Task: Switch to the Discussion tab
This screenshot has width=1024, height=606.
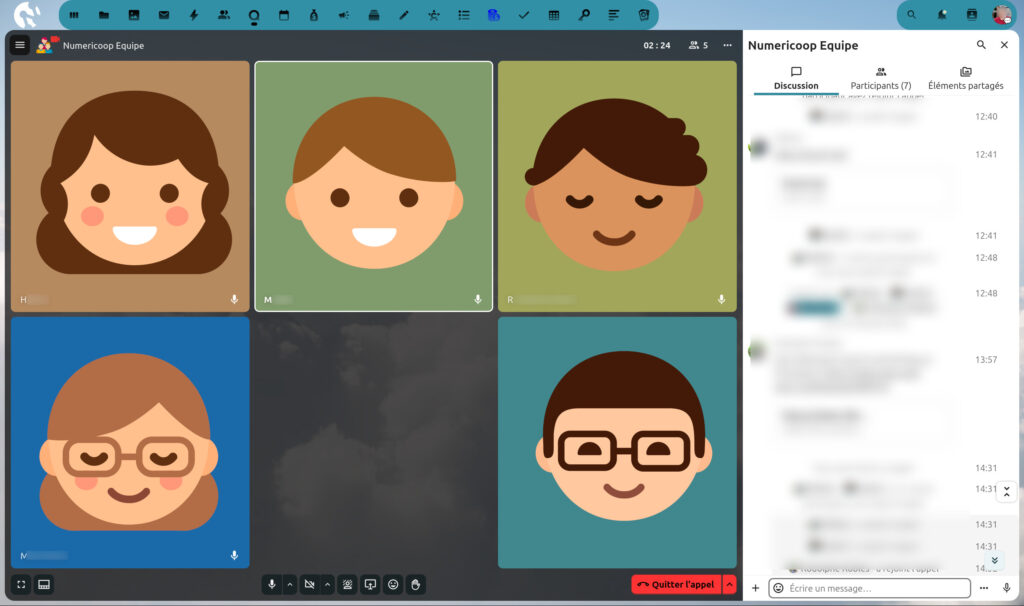Action: 796,78
